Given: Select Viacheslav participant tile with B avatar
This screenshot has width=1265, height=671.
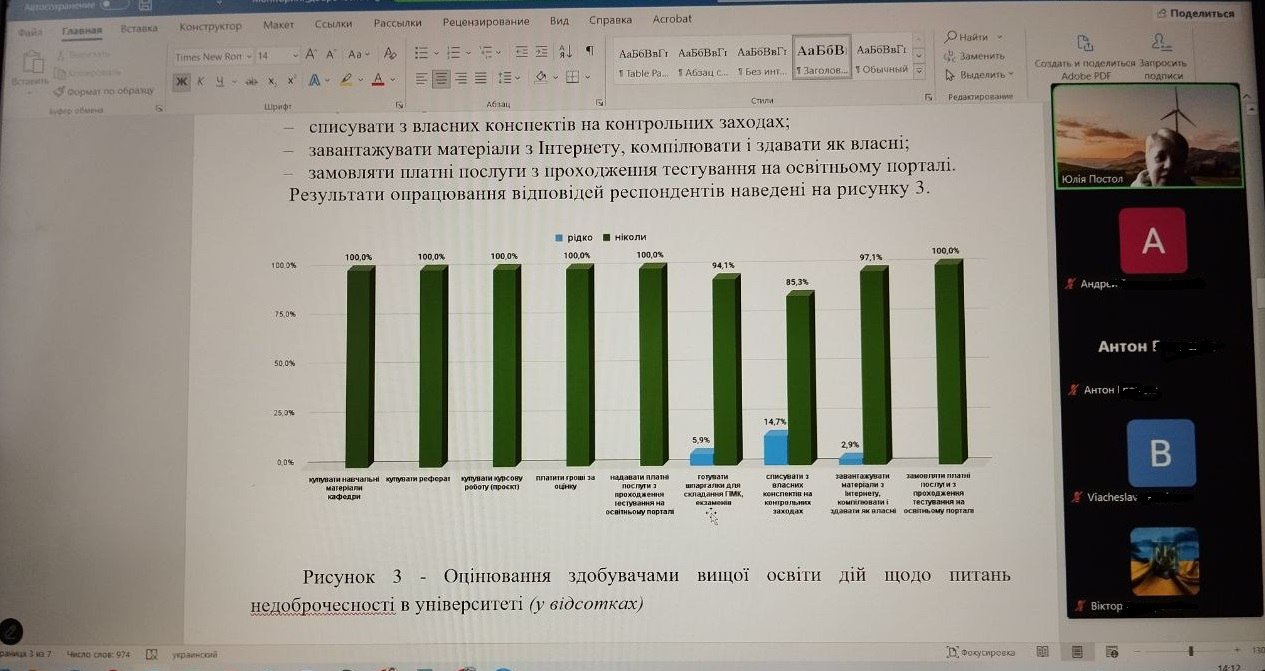Looking at the screenshot, I should tap(1160, 455).
